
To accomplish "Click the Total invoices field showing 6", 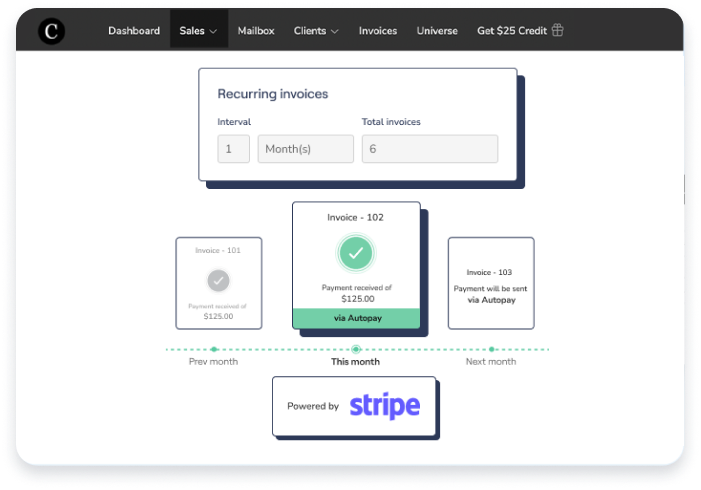I will (429, 149).
